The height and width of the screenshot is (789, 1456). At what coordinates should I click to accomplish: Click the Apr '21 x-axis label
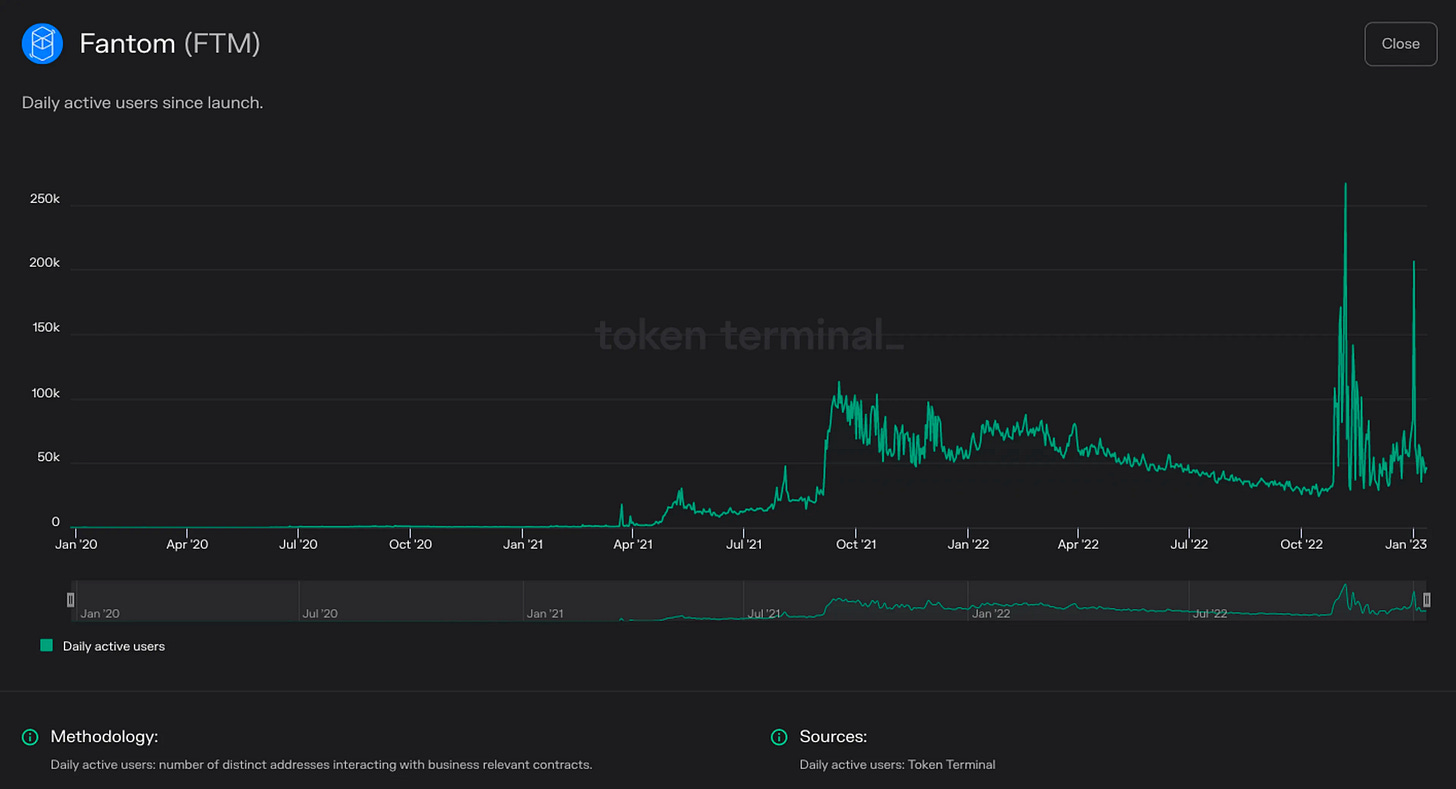632,545
